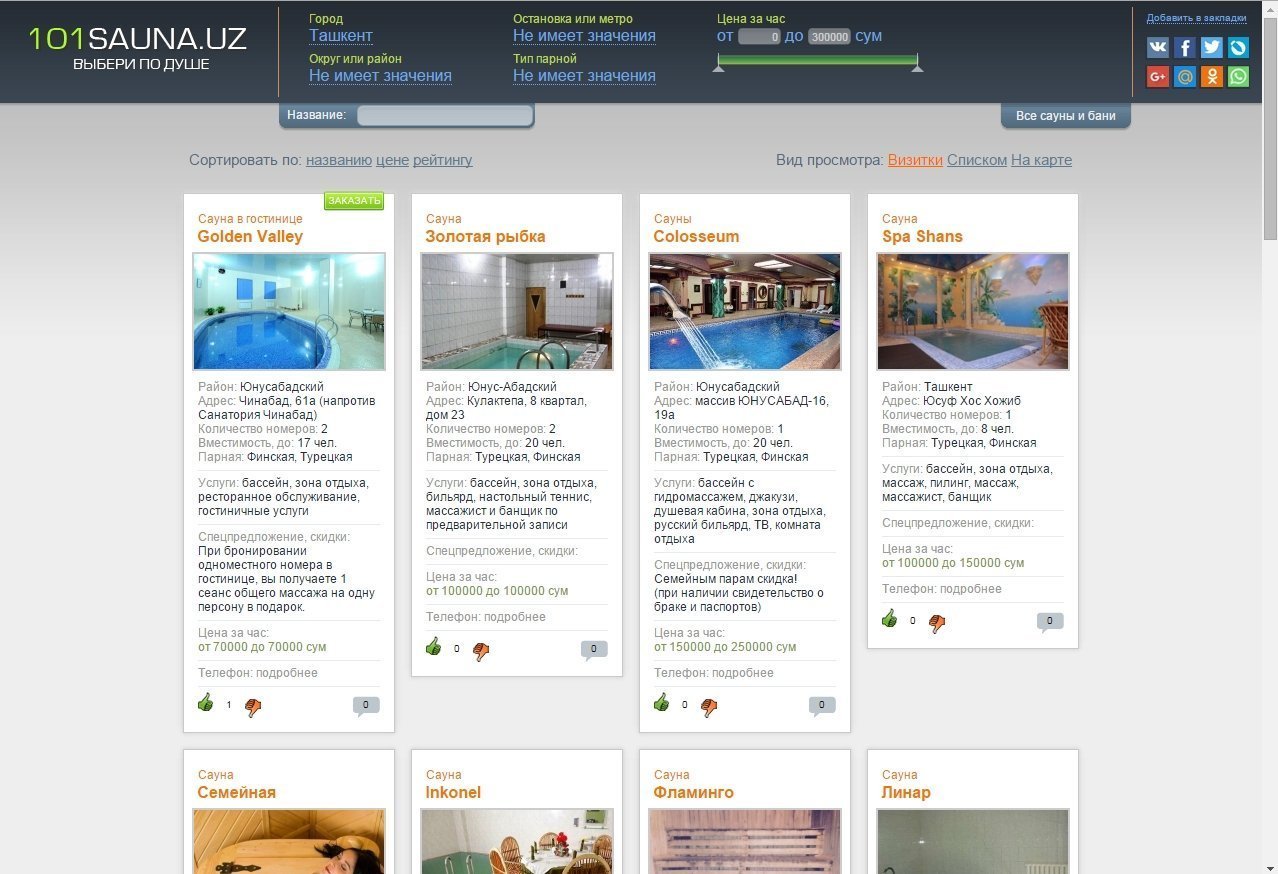
Task: Sort saunas by названию
Action: pos(339,160)
